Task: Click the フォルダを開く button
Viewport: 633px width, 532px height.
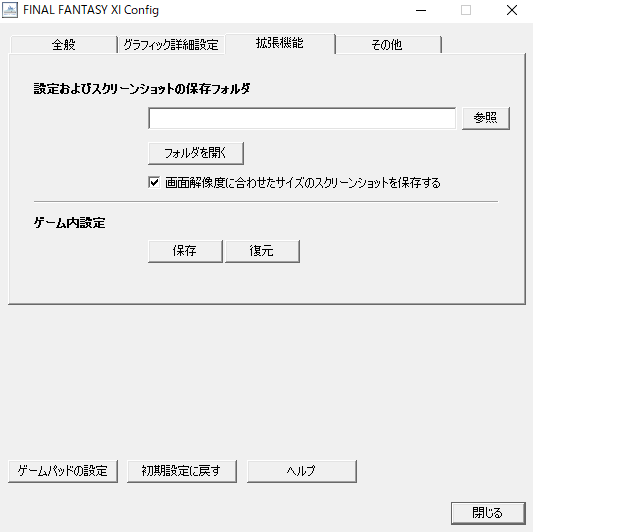Action: pos(196,153)
